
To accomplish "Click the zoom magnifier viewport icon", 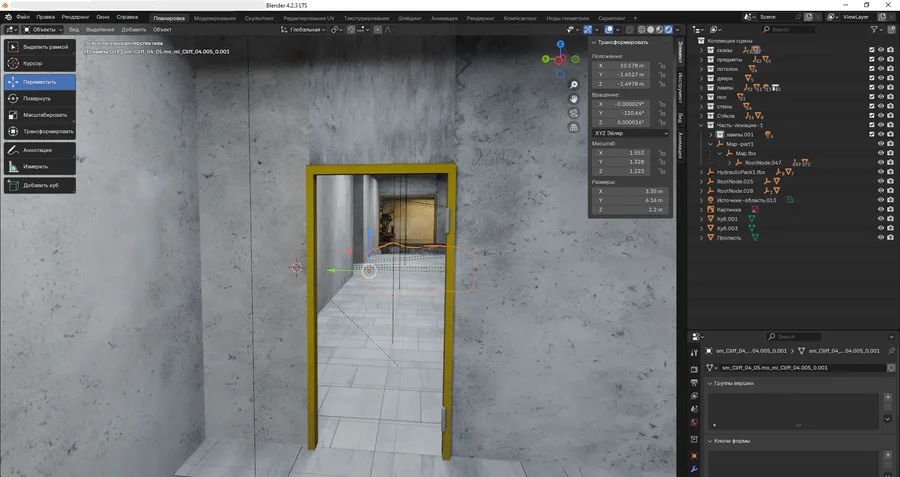I will pyautogui.click(x=573, y=85).
